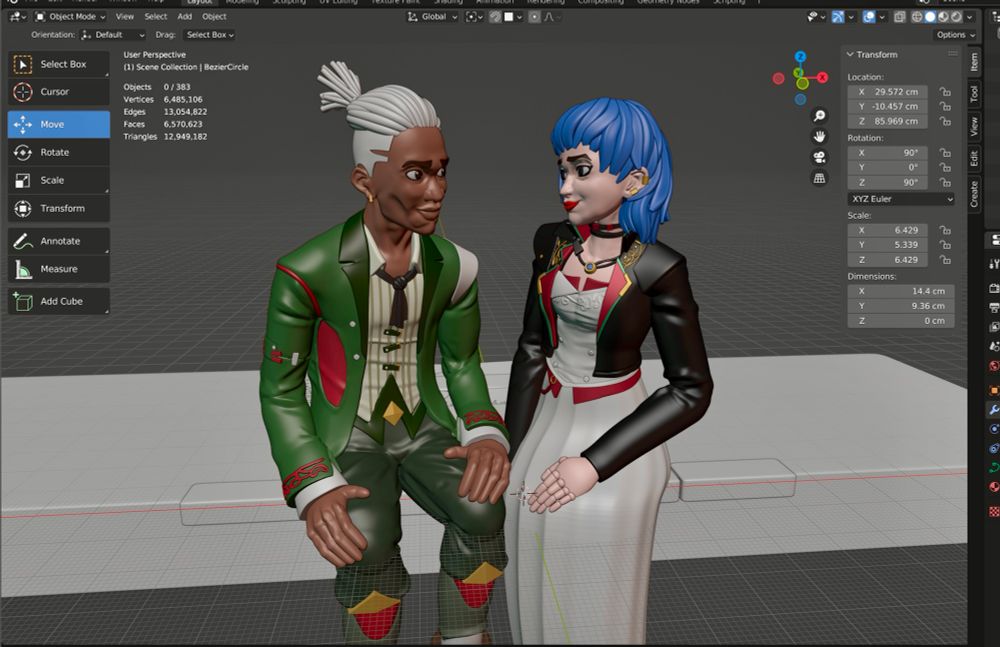Open the Object menu
This screenshot has width=1000, height=647.
(214, 17)
